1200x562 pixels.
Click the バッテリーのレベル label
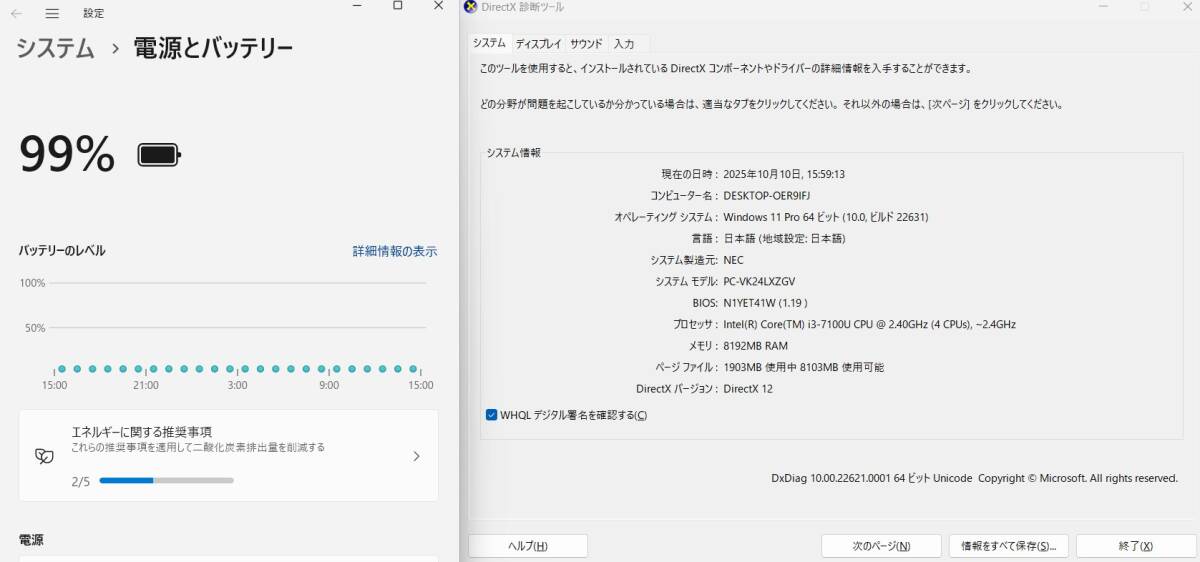(x=62, y=251)
